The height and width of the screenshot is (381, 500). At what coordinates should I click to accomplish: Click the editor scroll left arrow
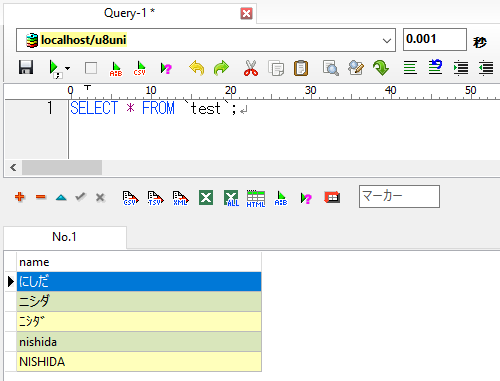click(13, 167)
